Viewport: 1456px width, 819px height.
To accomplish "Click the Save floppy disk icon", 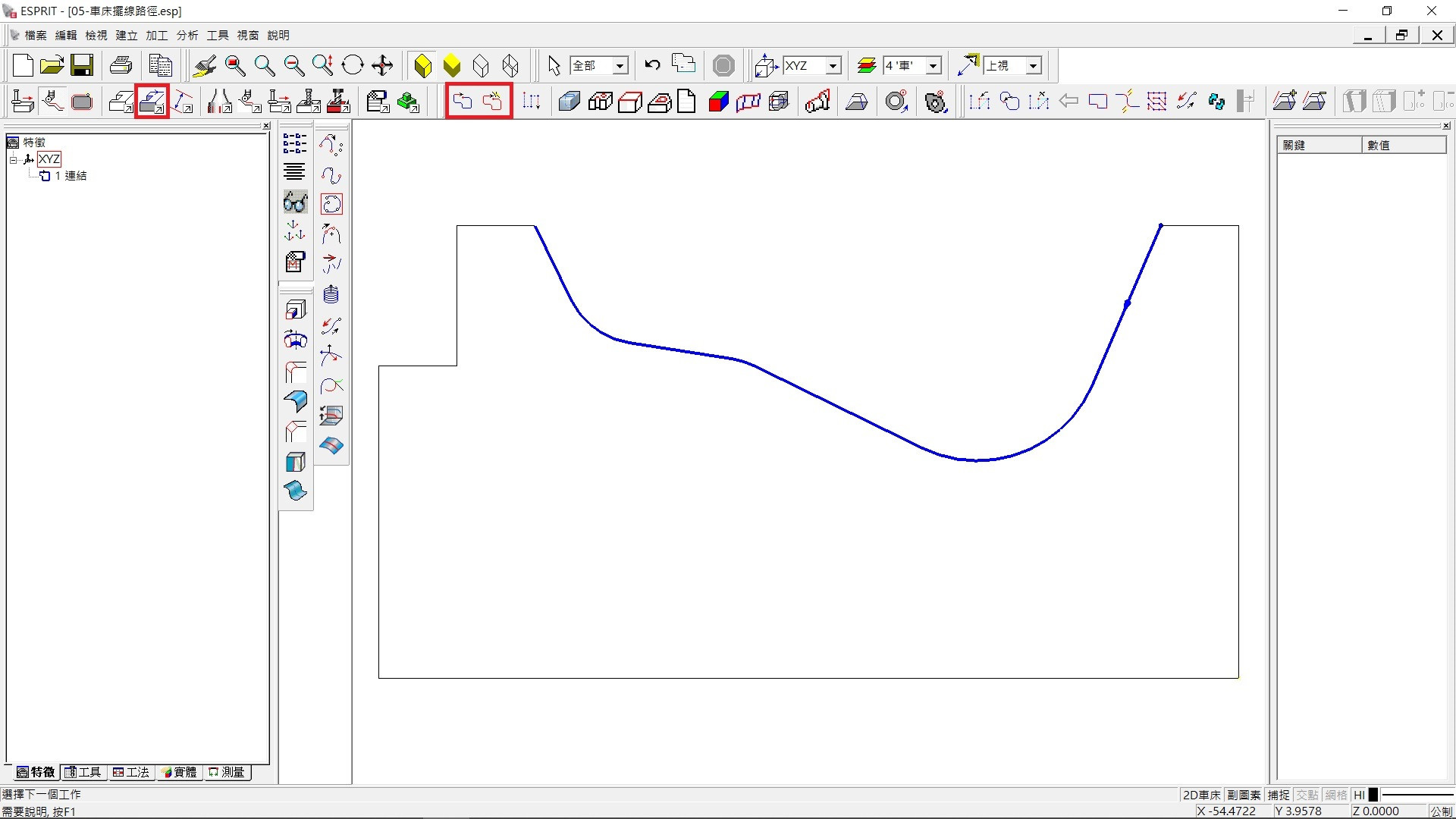I will [82, 65].
